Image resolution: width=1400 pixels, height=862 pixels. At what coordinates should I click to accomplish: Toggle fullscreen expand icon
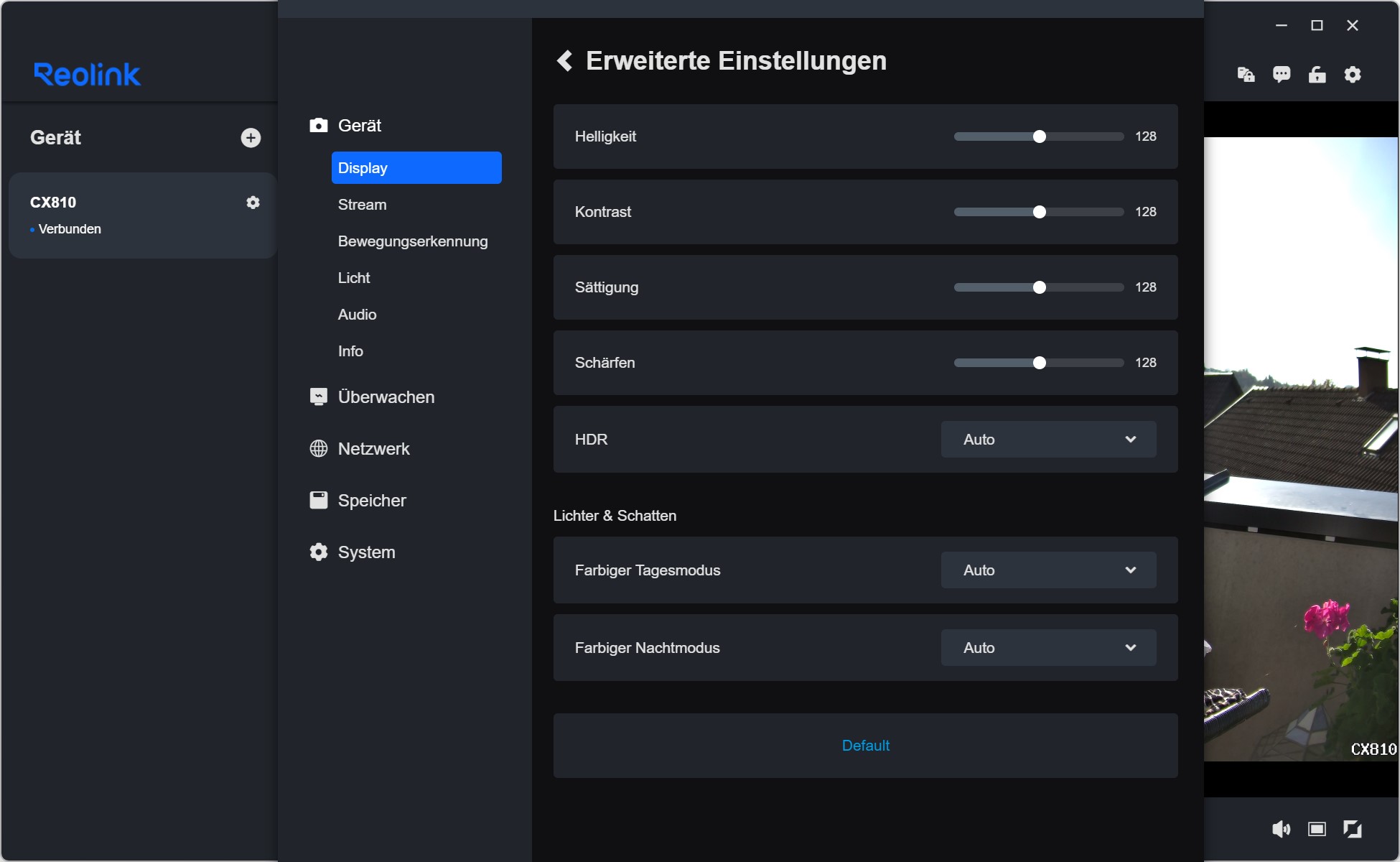1353,830
